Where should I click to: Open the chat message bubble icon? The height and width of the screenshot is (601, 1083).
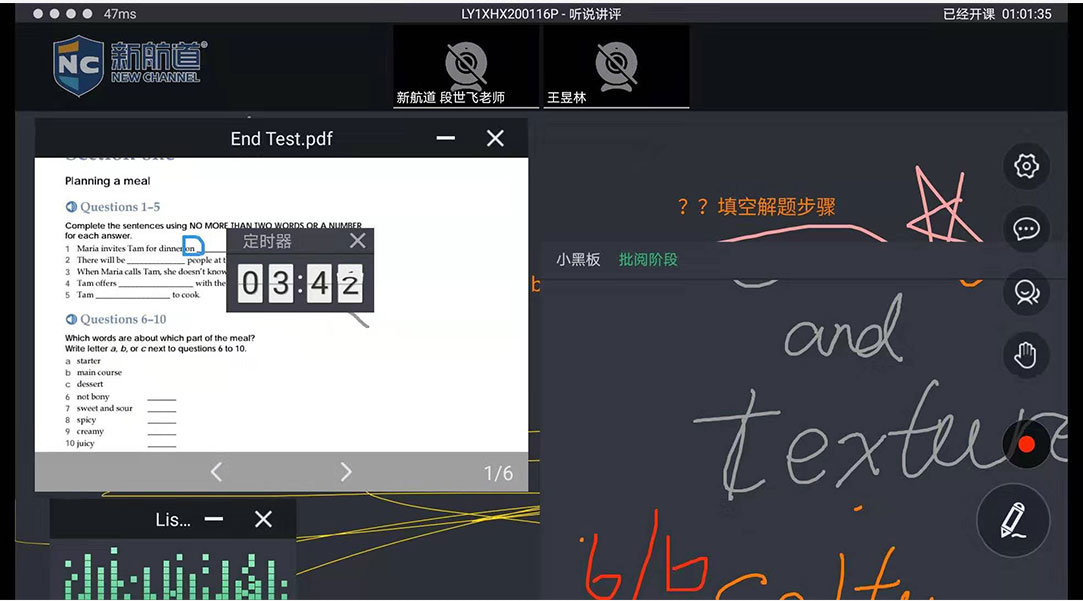point(1026,229)
